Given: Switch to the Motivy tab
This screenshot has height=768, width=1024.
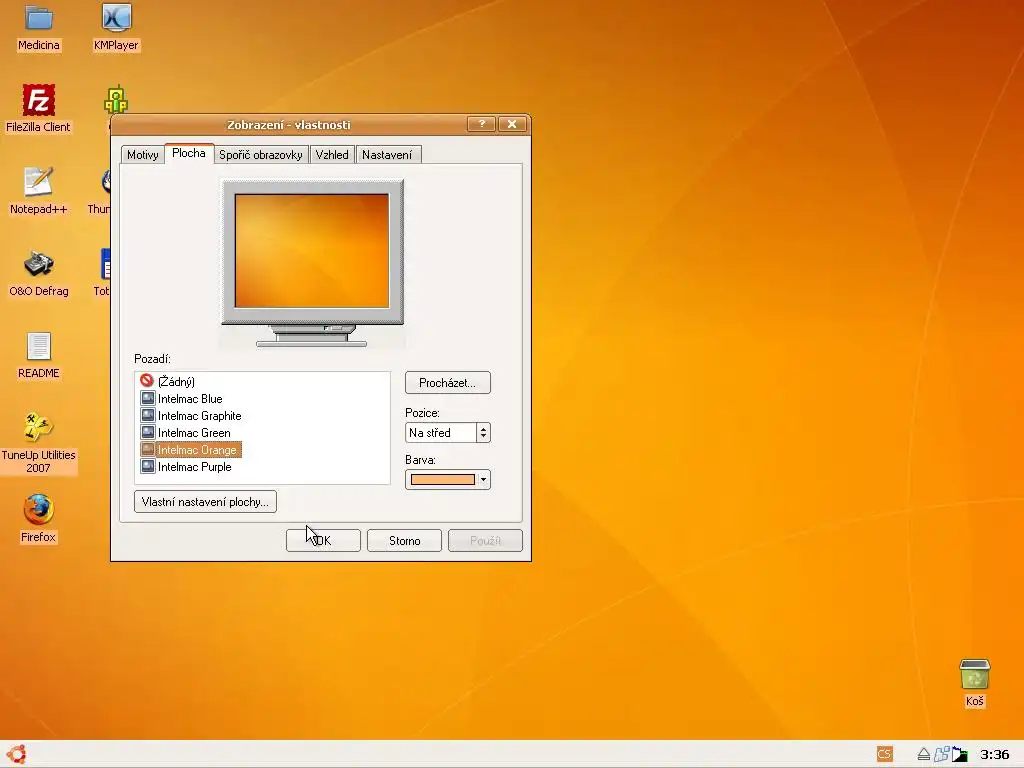Looking at the screenshot, I should 142,155.
